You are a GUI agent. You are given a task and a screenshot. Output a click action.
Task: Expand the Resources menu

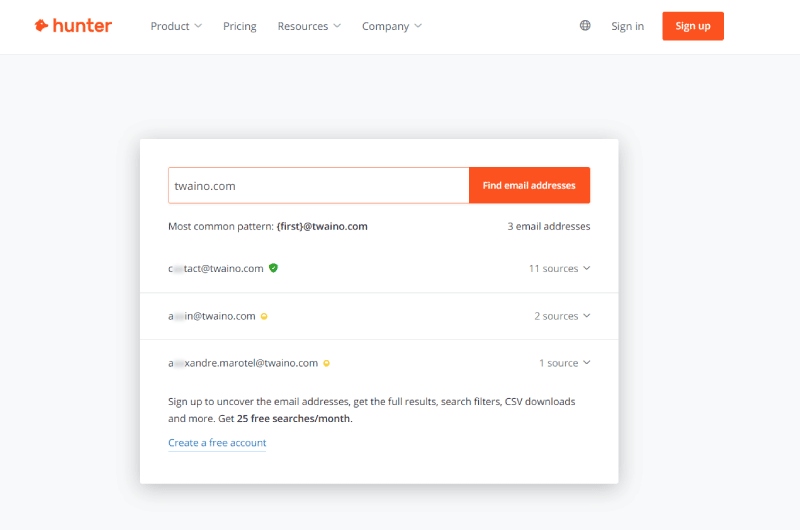[x=309, y=26]
